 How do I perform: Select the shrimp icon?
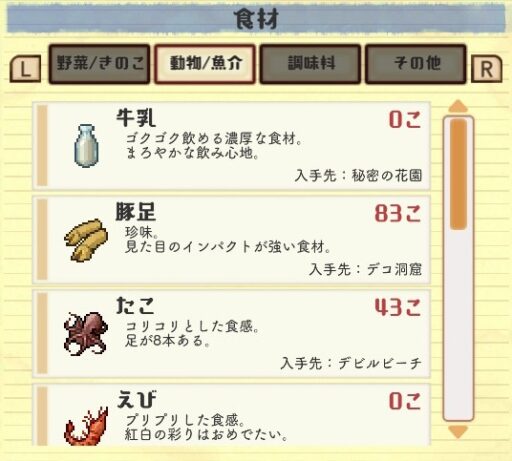(87, 427)
